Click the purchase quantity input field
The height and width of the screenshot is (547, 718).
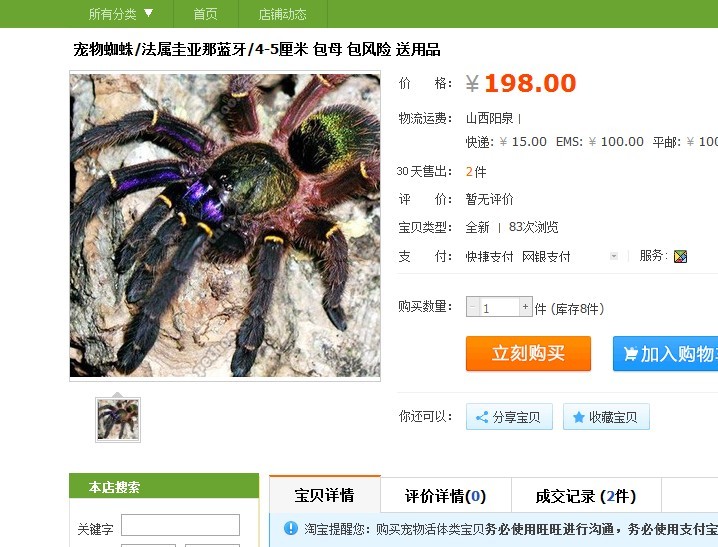[x=499, y=307]
